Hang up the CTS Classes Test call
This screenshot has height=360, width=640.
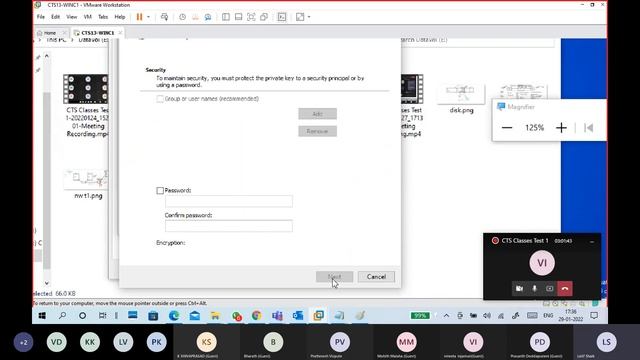click(x=565, y=289)
